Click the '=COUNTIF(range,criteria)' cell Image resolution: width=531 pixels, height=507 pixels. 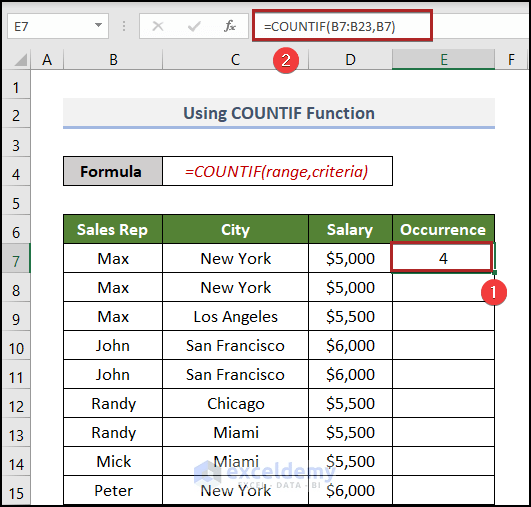[x=277, y=171]
